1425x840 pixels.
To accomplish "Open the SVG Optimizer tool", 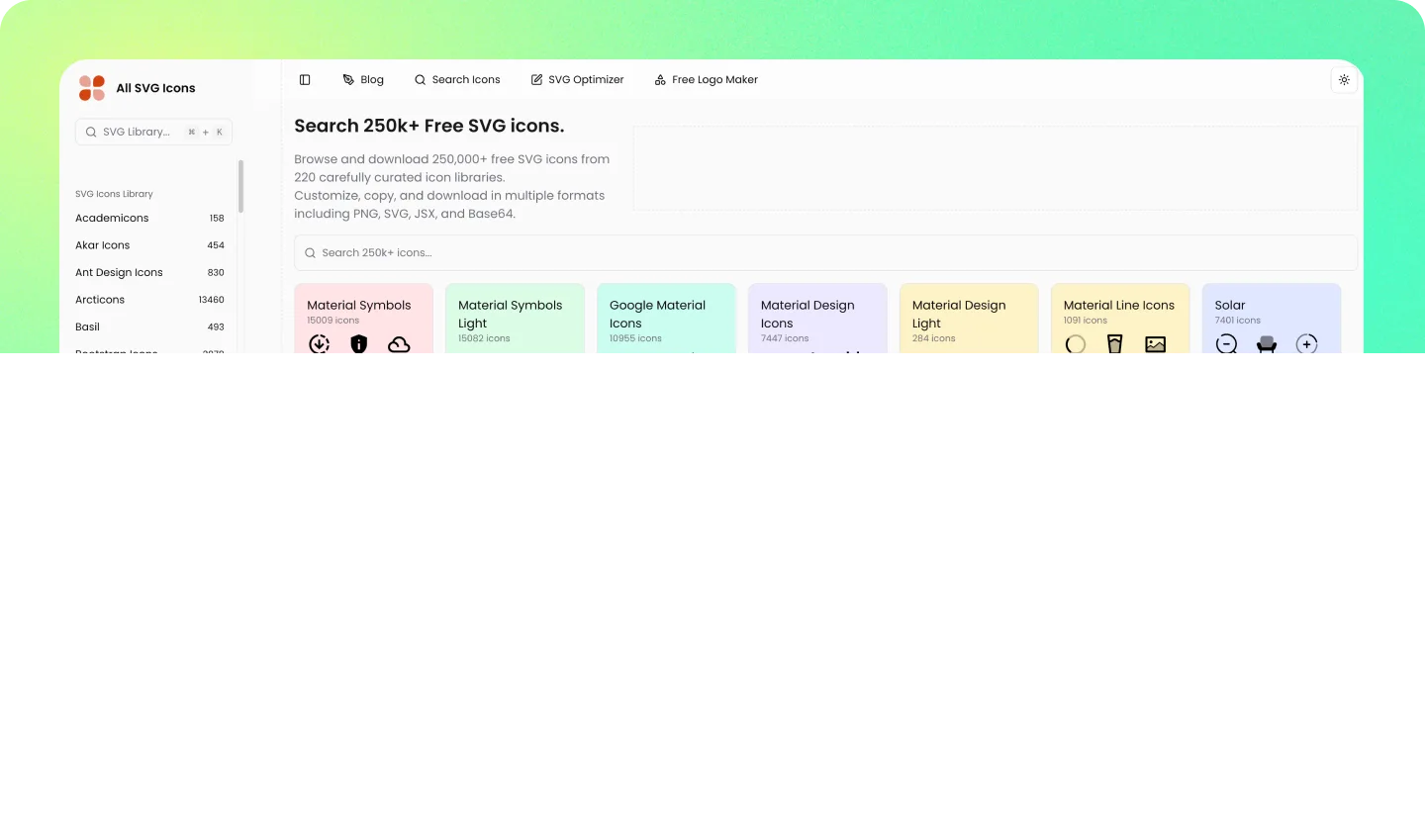I will [x=577, y=80].
